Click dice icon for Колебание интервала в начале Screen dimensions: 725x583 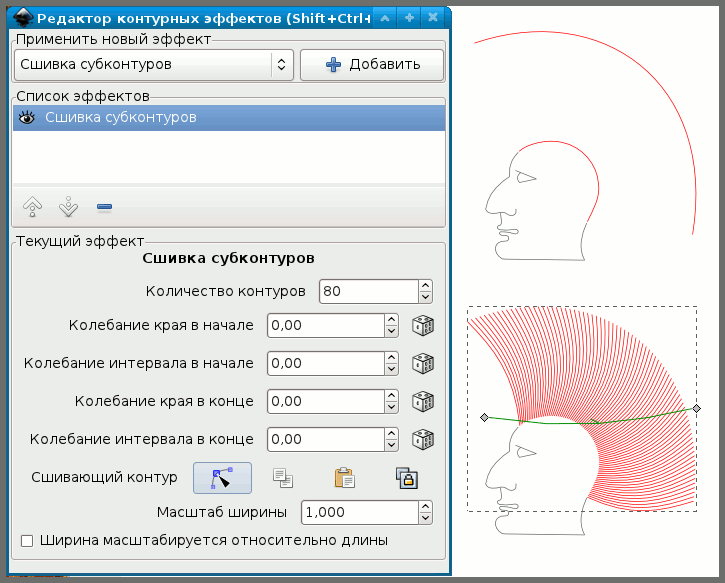click(424, 363)
